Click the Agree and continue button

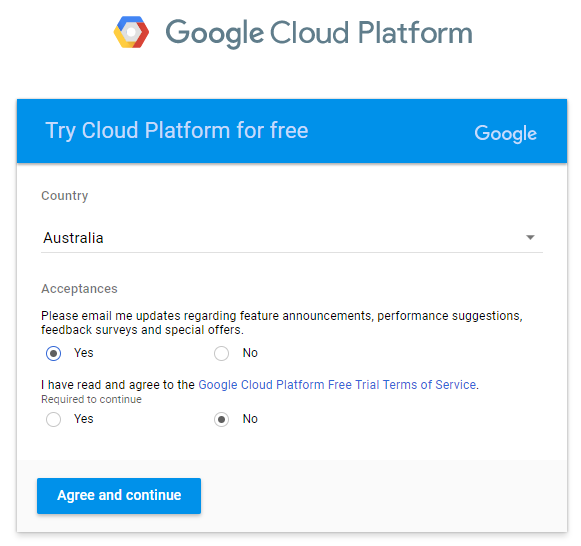[119, 496]
